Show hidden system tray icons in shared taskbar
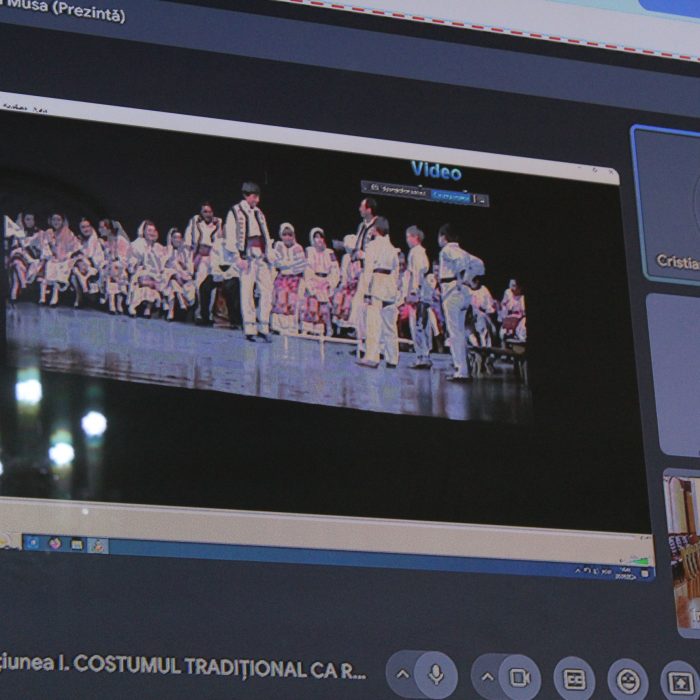This screenshot has height=700, width=700. tap(578, 571)
